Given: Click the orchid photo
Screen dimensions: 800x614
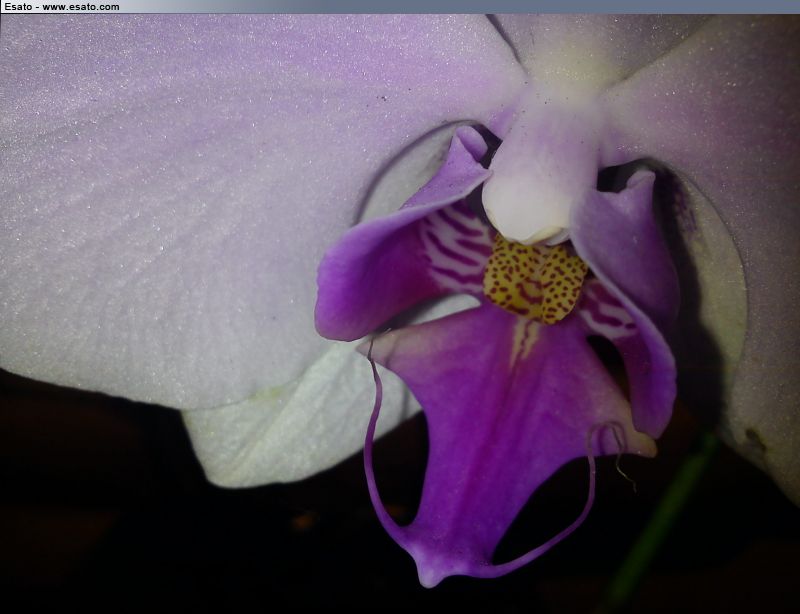Looking at the screenshot, I should [400, 314].
